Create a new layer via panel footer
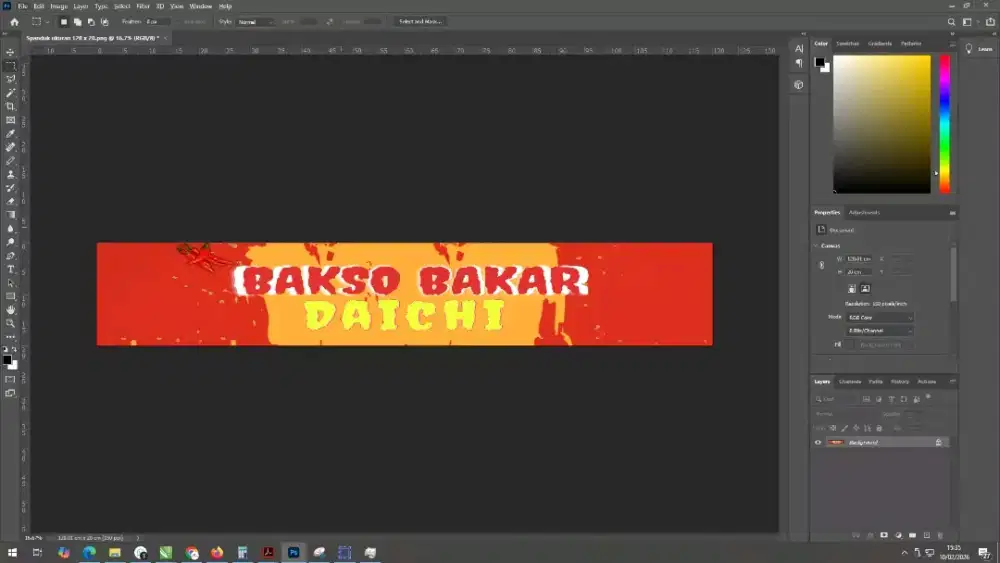Viewport: 1000px width, 563px height. tap(927, 536)
